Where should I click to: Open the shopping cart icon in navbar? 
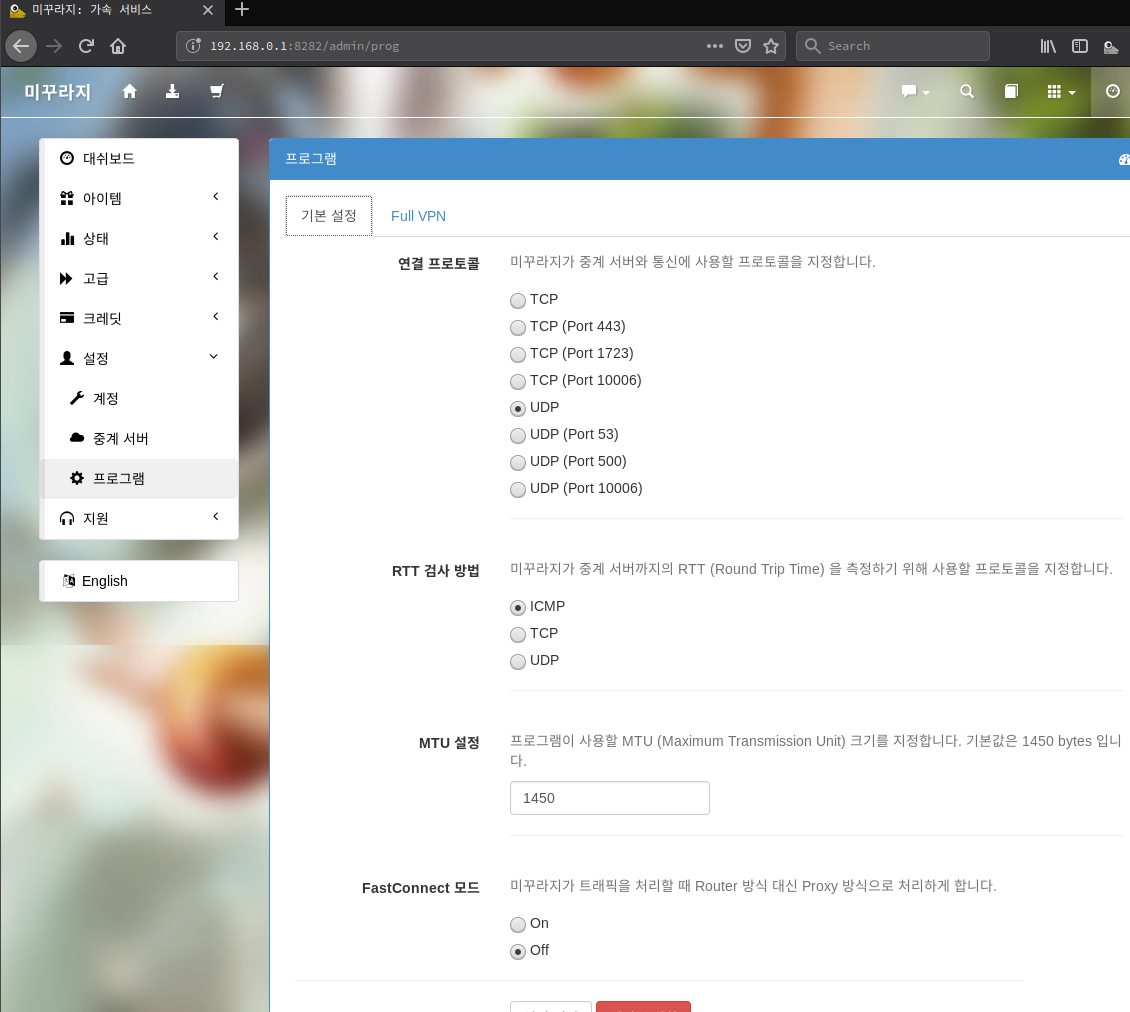coord(216,91)
